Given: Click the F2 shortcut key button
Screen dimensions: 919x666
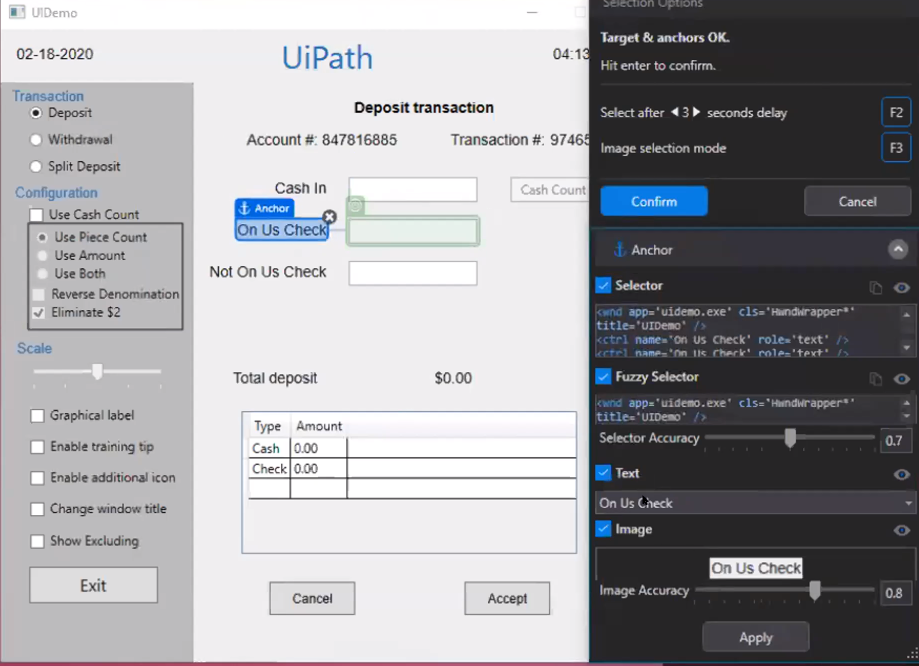Looking at the screenshot, I should (896, 112).
